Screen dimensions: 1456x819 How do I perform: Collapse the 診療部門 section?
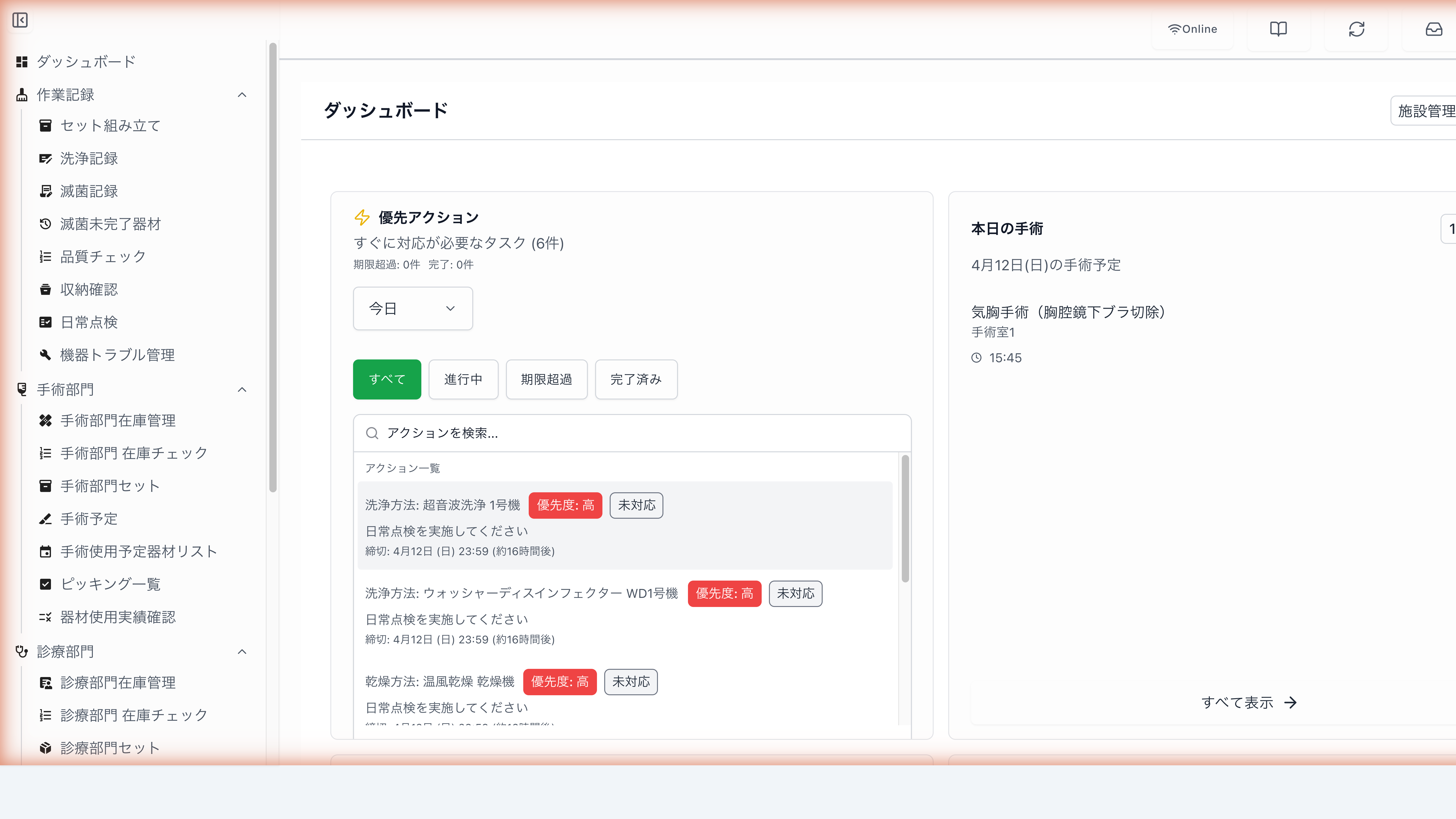coord(242,652)
